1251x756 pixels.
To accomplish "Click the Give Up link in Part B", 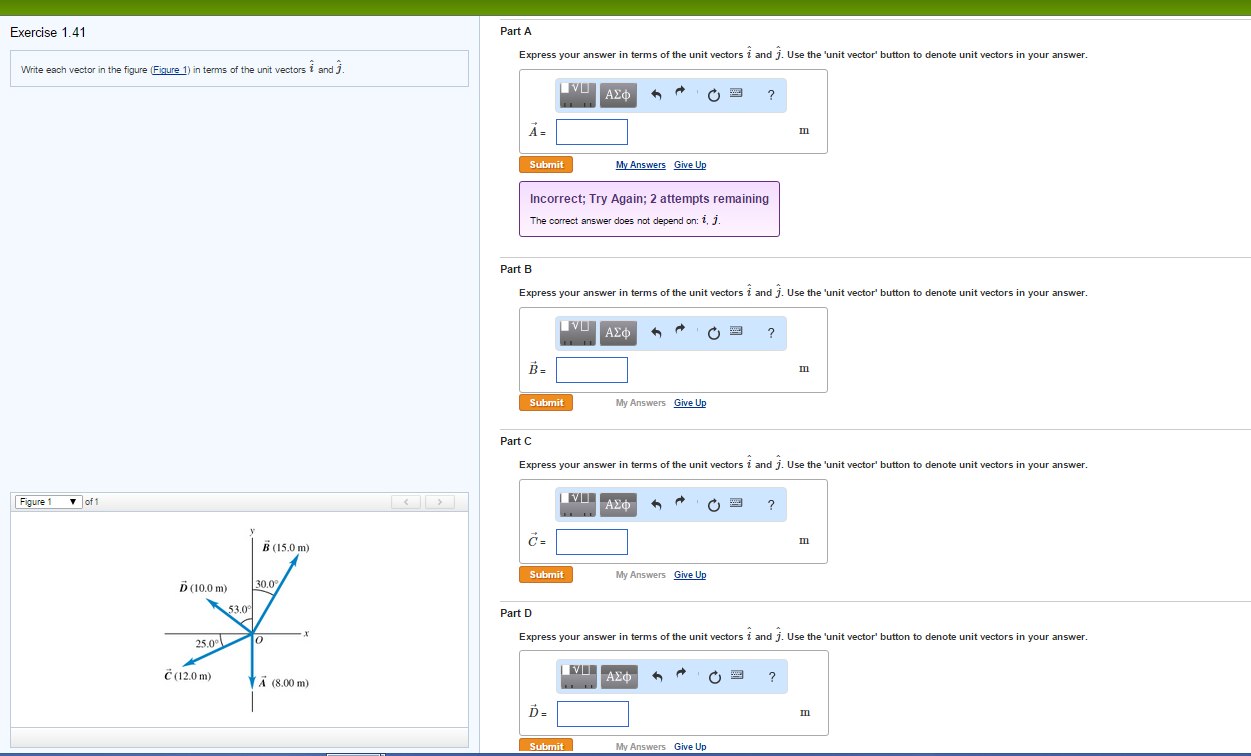I will coord(689,402).
